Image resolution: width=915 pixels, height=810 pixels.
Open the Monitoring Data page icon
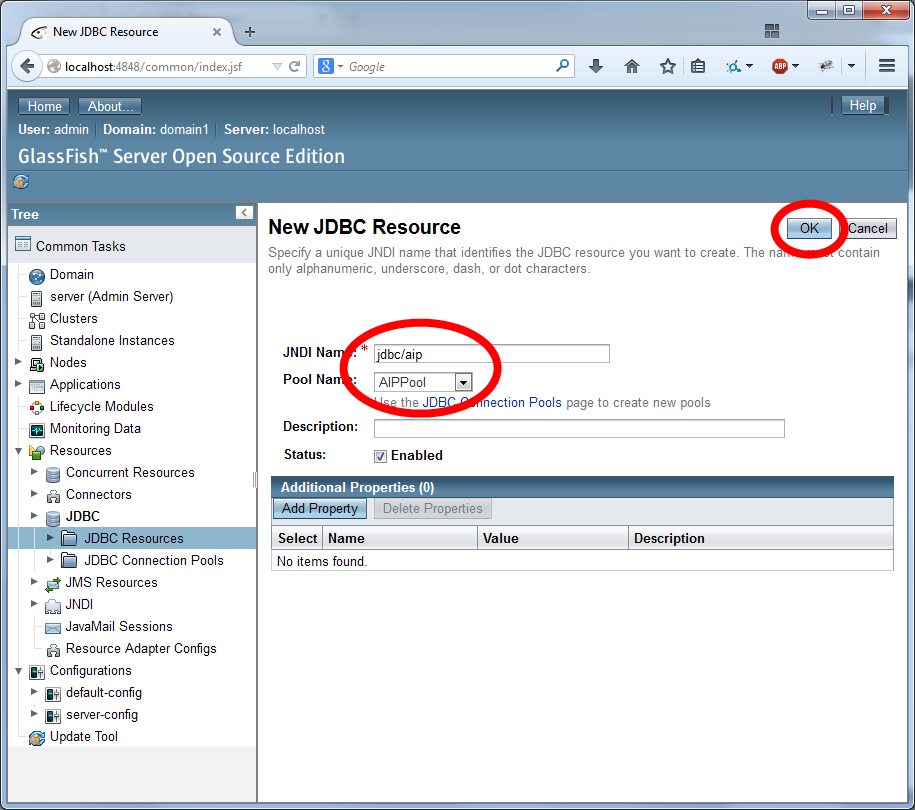pyautogui.click(x=36, y=428)
